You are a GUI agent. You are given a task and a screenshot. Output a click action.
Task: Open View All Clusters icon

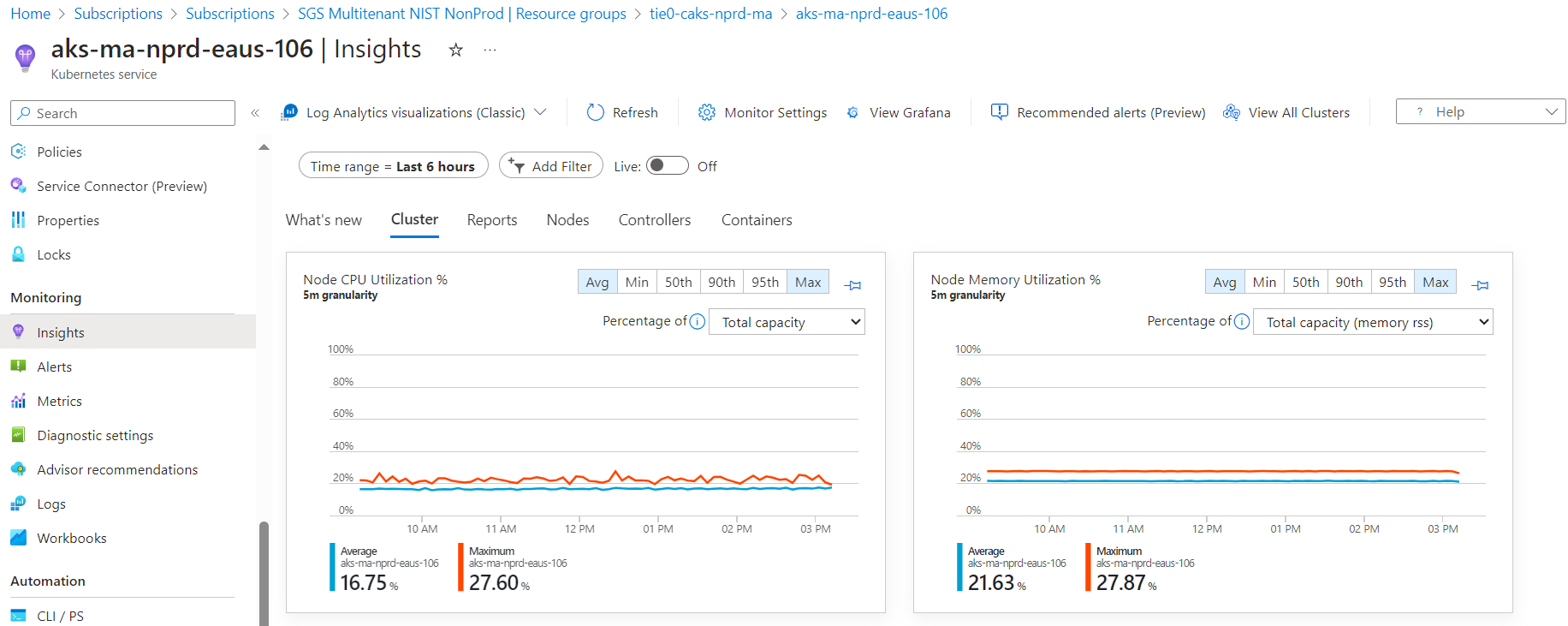tap(1232, 112)
